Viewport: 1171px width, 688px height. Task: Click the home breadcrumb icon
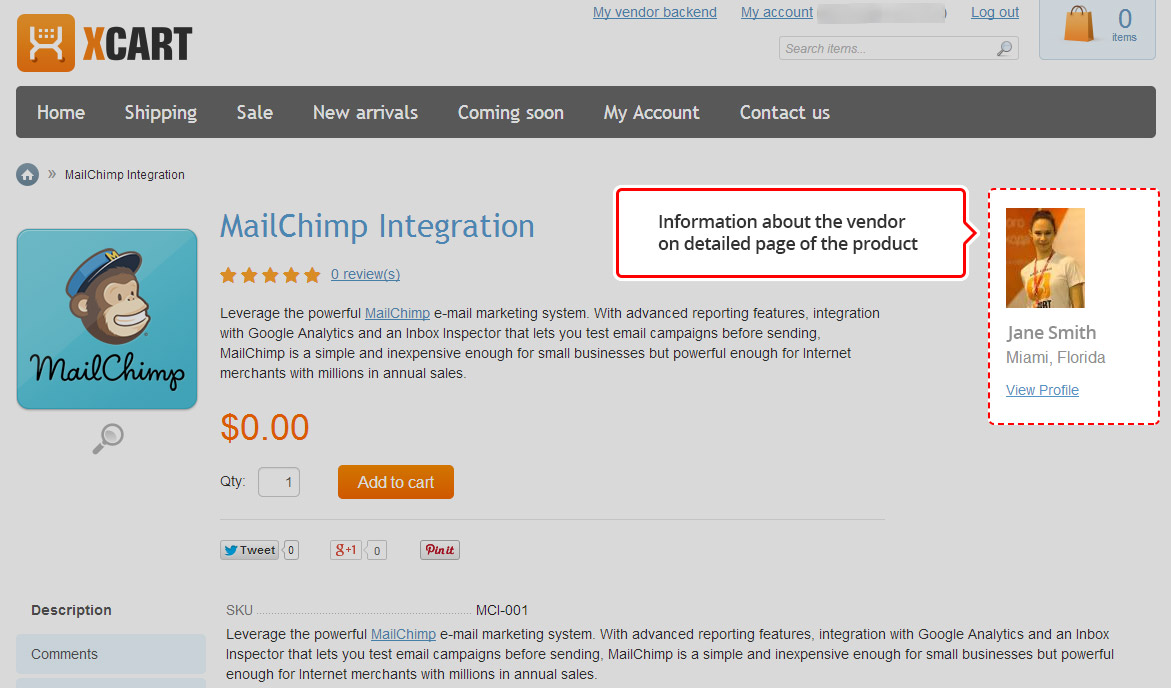click(28, 175)
